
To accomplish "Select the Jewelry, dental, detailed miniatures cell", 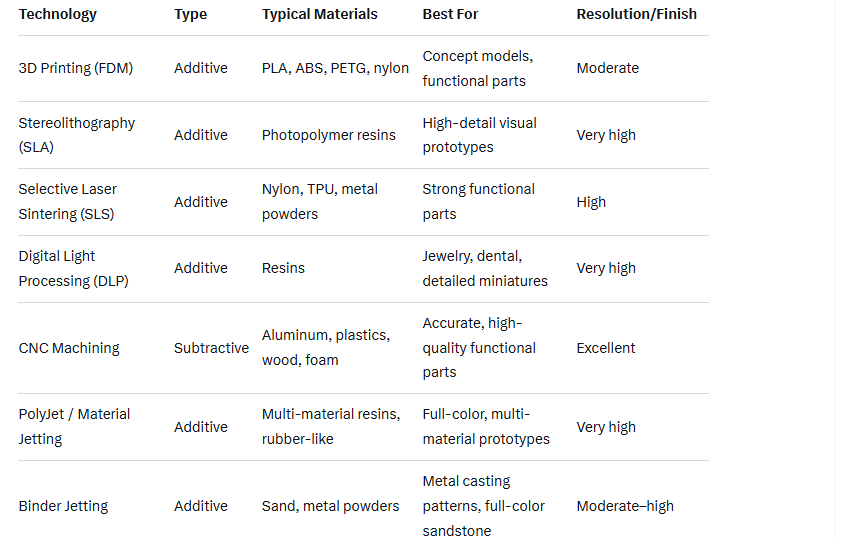I will [485, 268].
